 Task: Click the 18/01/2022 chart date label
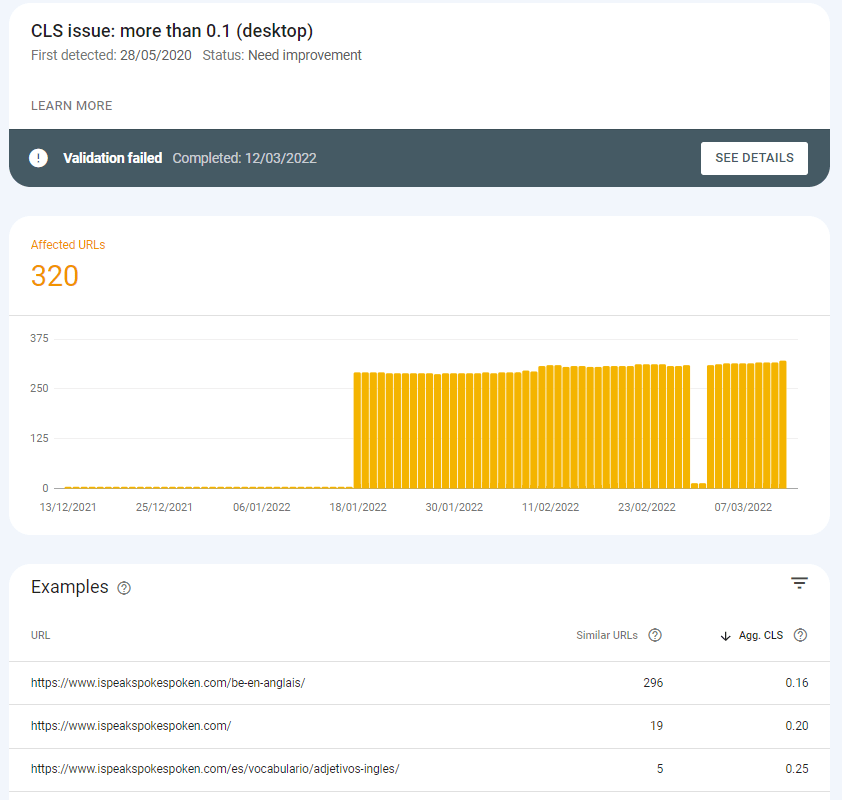(358, 507)
